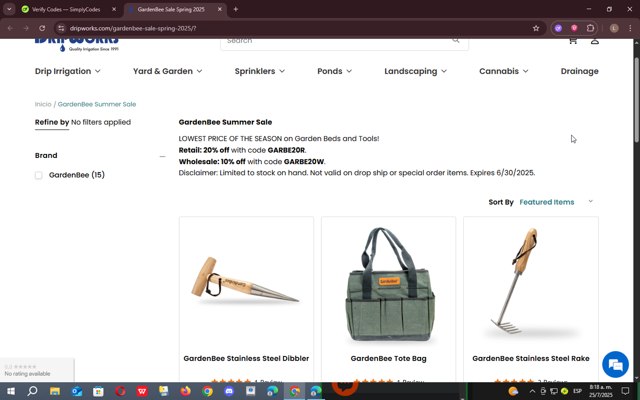Screen dimensions: 640x400
Task: Expand the Ponds menu
Action: click(x=334, y=71)
